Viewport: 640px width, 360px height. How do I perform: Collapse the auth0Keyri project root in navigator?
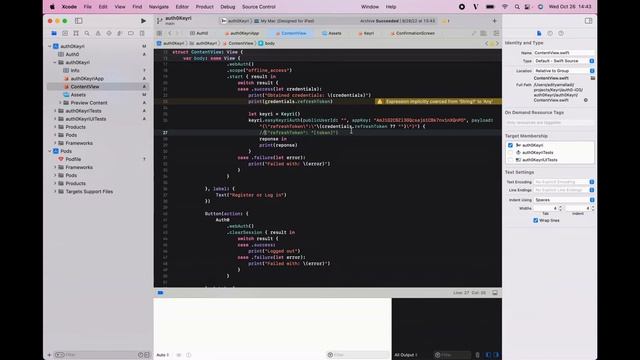click(50, 46)
